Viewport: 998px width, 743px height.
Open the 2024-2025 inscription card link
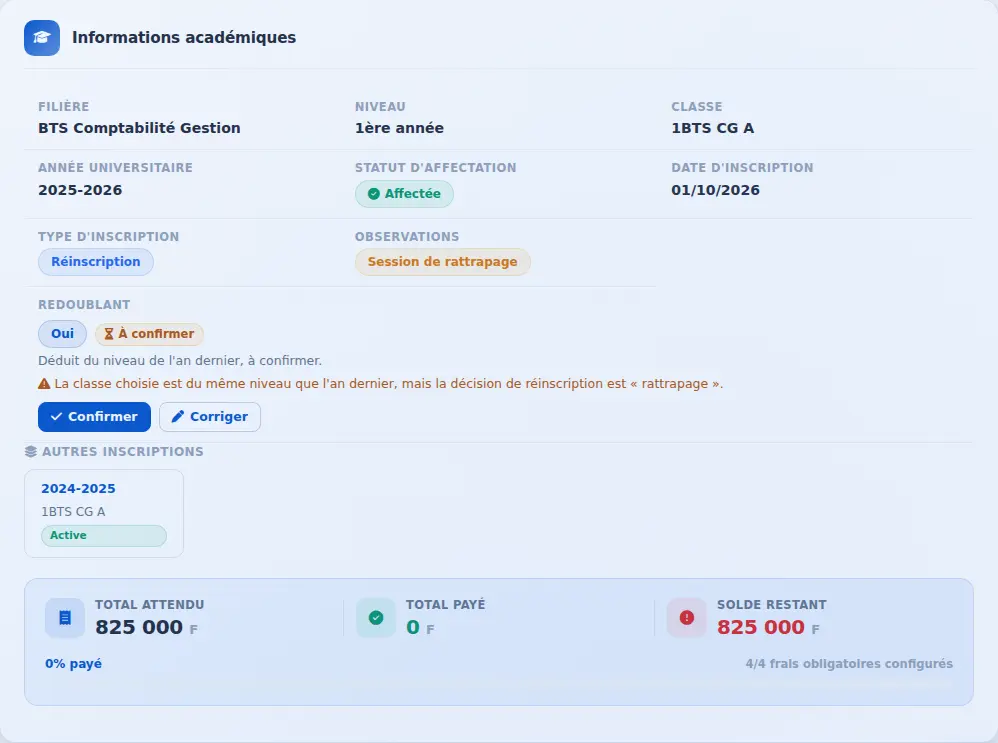tap(78, 489)
